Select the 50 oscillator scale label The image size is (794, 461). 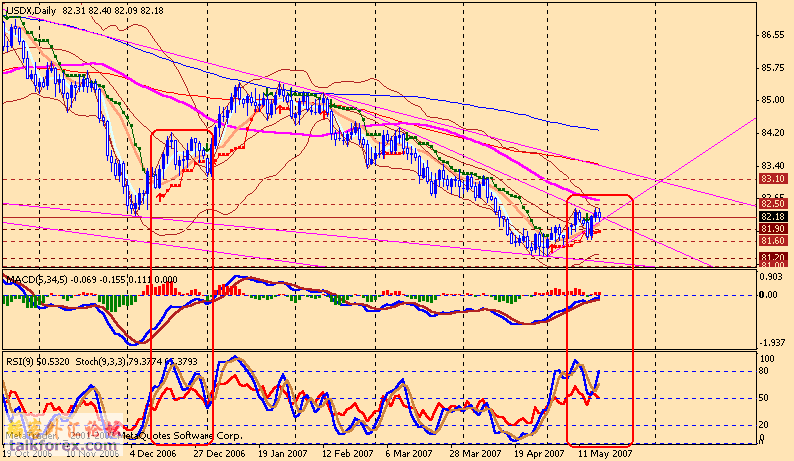point(764,398)
